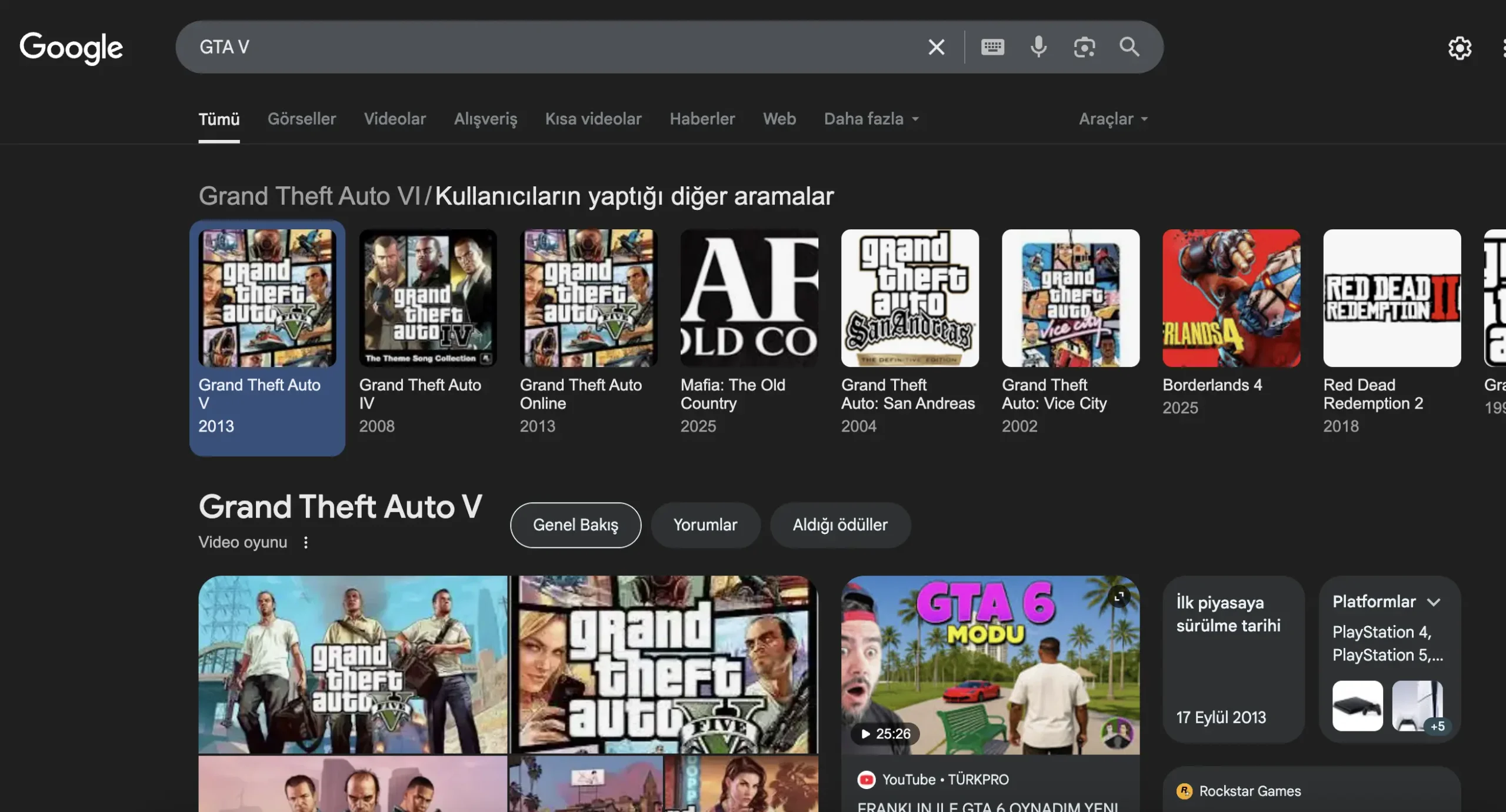Select the Aldığı ödüller section
Viewport: 1506px width, 812px height.
[x=840, y=525]
